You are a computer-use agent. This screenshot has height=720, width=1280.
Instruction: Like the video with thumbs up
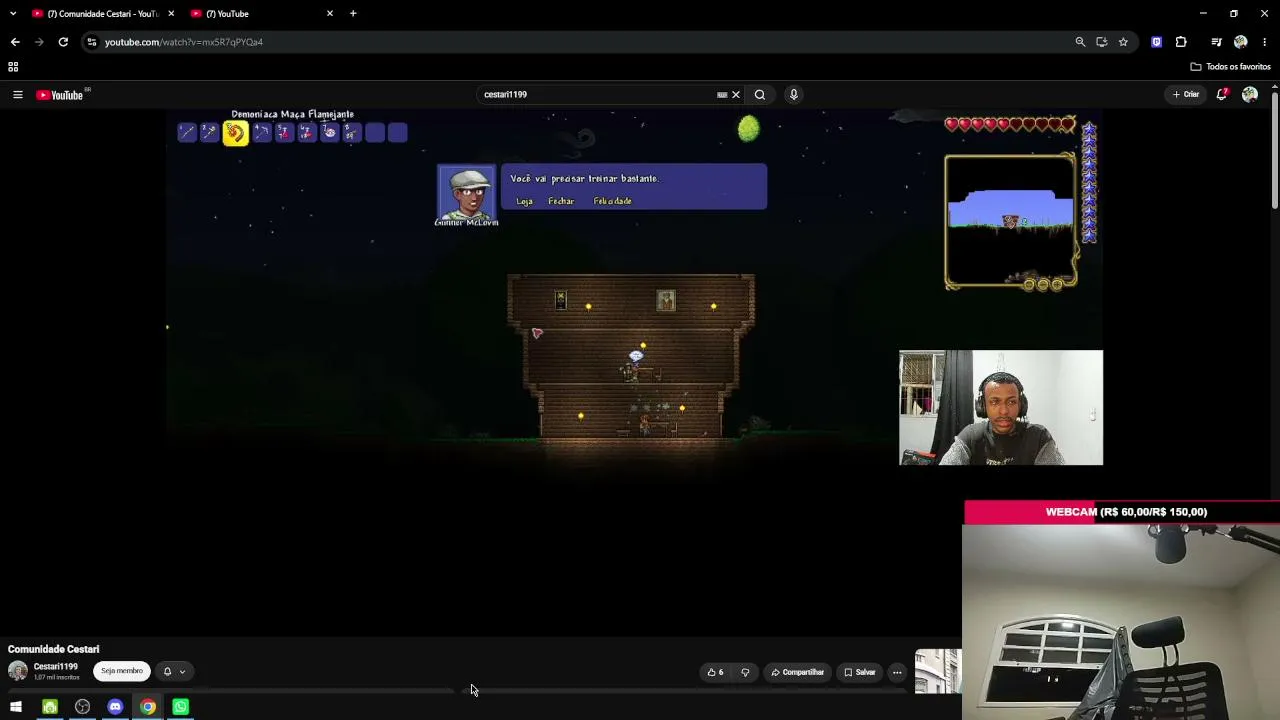click(715, 672)
